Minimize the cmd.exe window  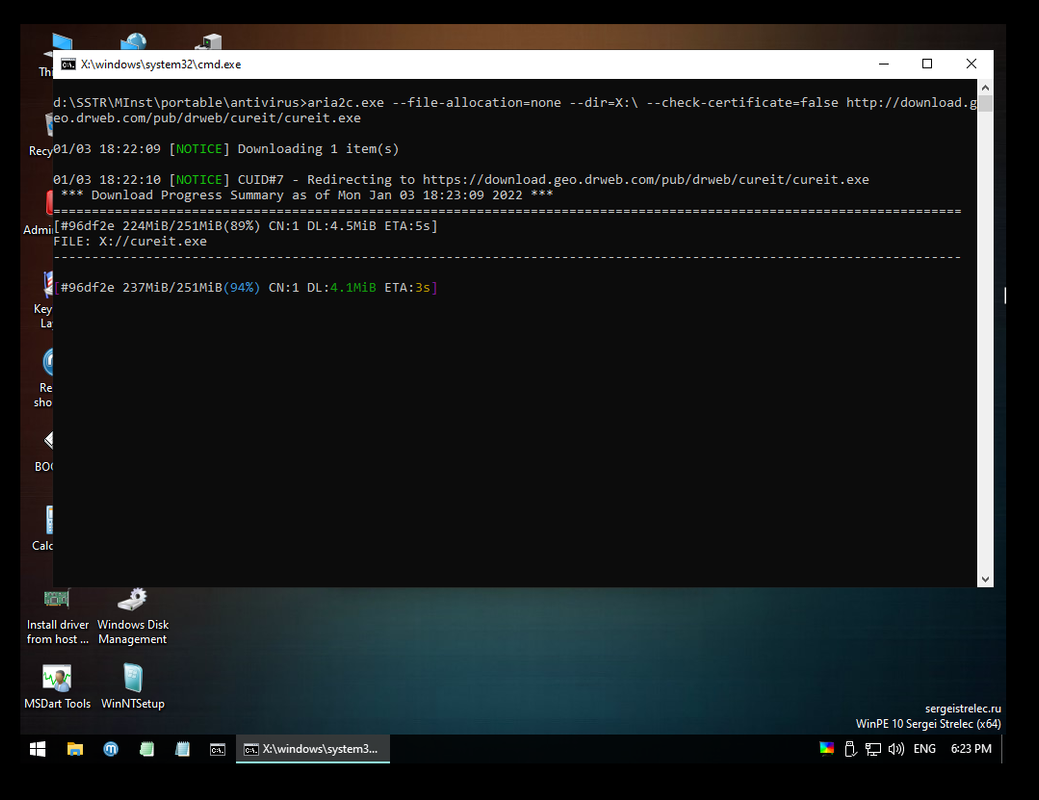pos(883,64)
